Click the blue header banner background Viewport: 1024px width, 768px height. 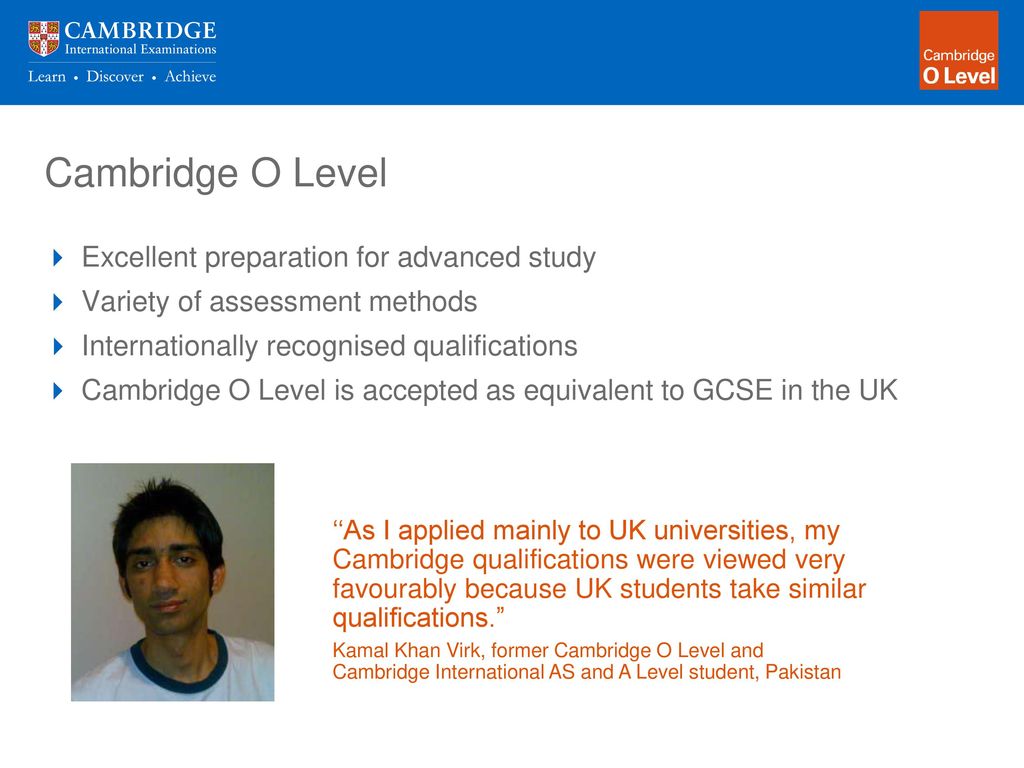click(x=555, y=52)
